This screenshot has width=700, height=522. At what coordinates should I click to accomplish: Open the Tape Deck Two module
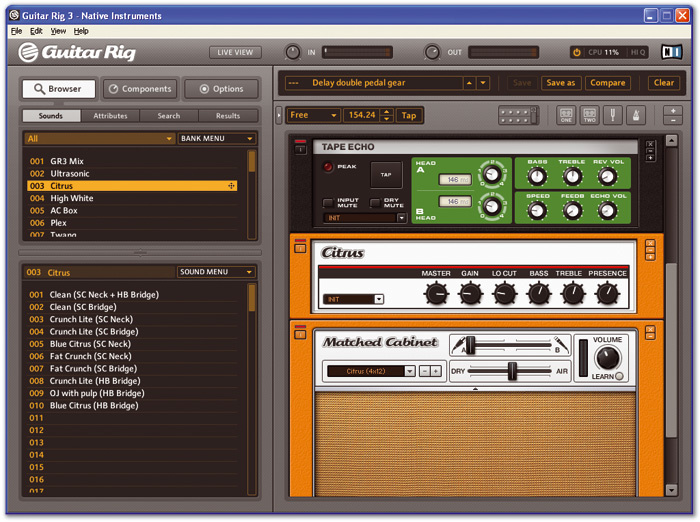pyautogui.click(x=589, y=115)
